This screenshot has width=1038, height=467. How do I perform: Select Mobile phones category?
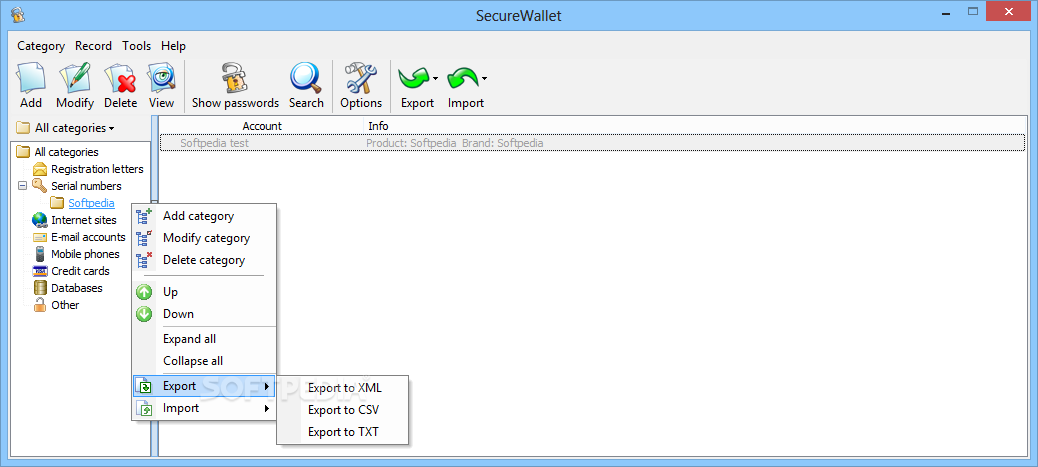85,254
